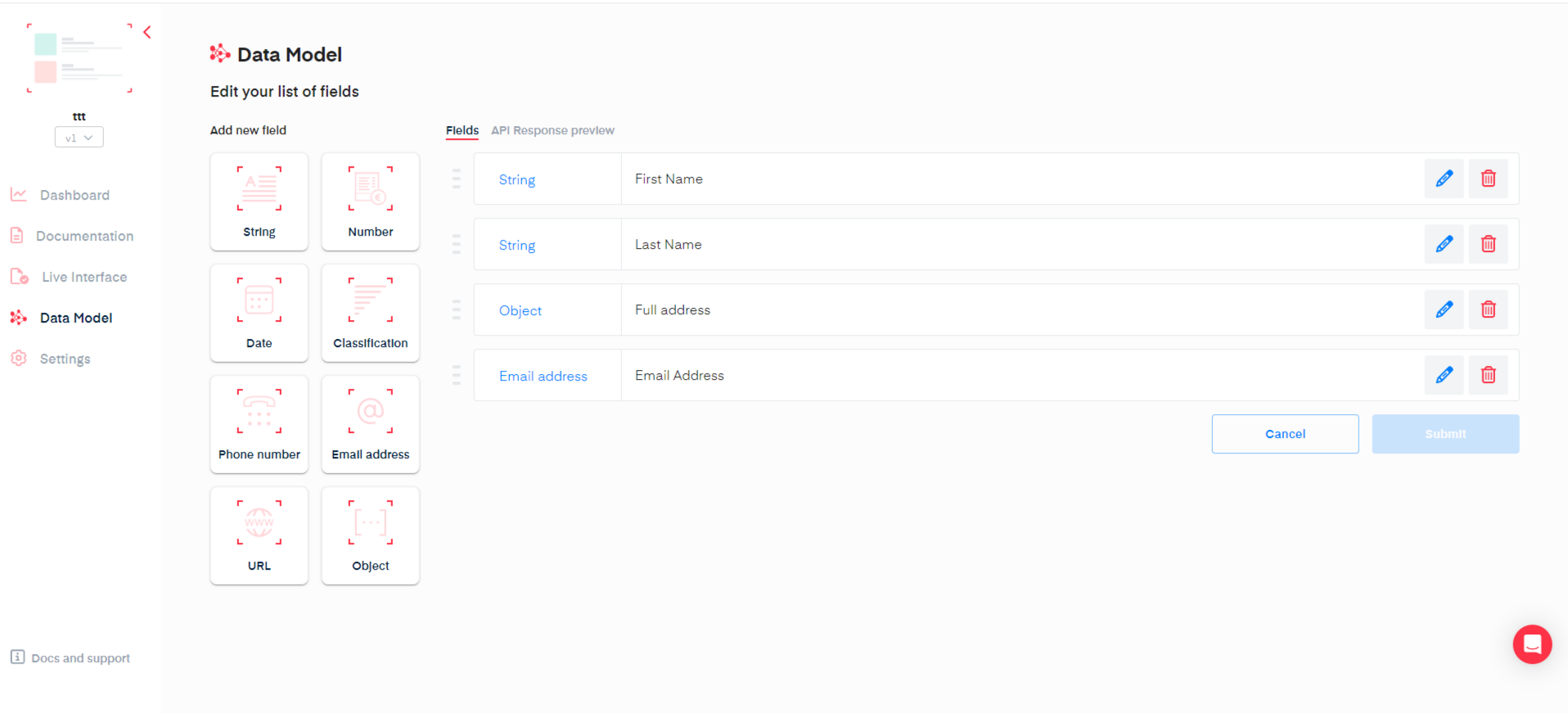This screenshot has height=713, width=1568.
Task: Open the chat support bubble
Action: click(1532, 644)
